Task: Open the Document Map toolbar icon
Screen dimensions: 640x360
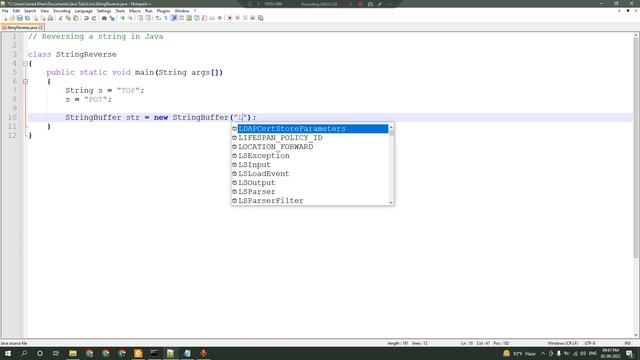Action: point(189,18)
